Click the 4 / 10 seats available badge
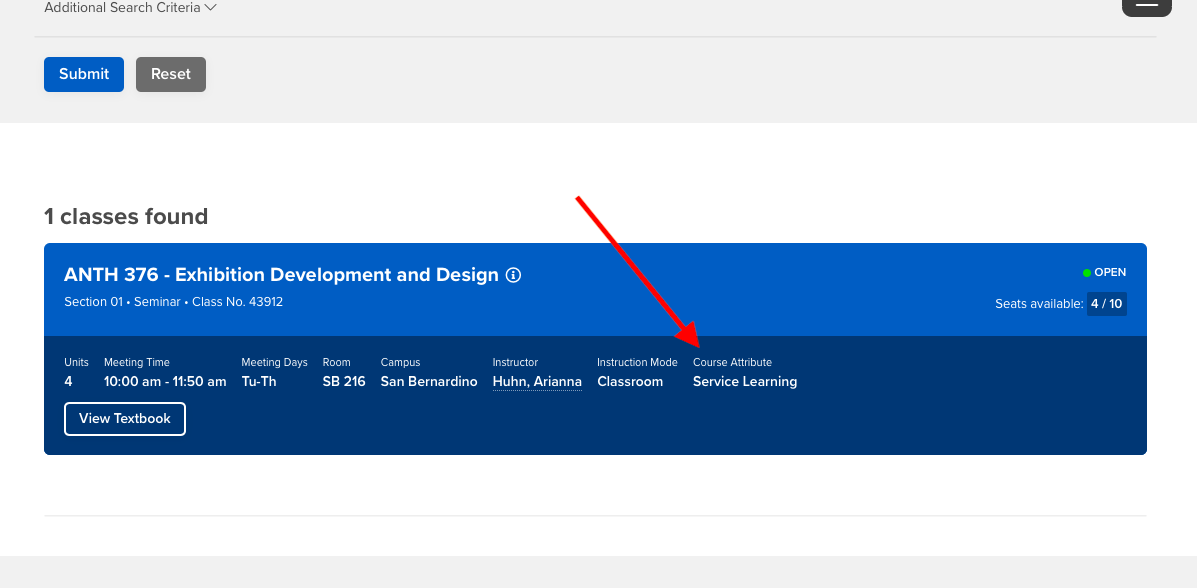The image size is (1197, 588). [x=1107, y=303]
